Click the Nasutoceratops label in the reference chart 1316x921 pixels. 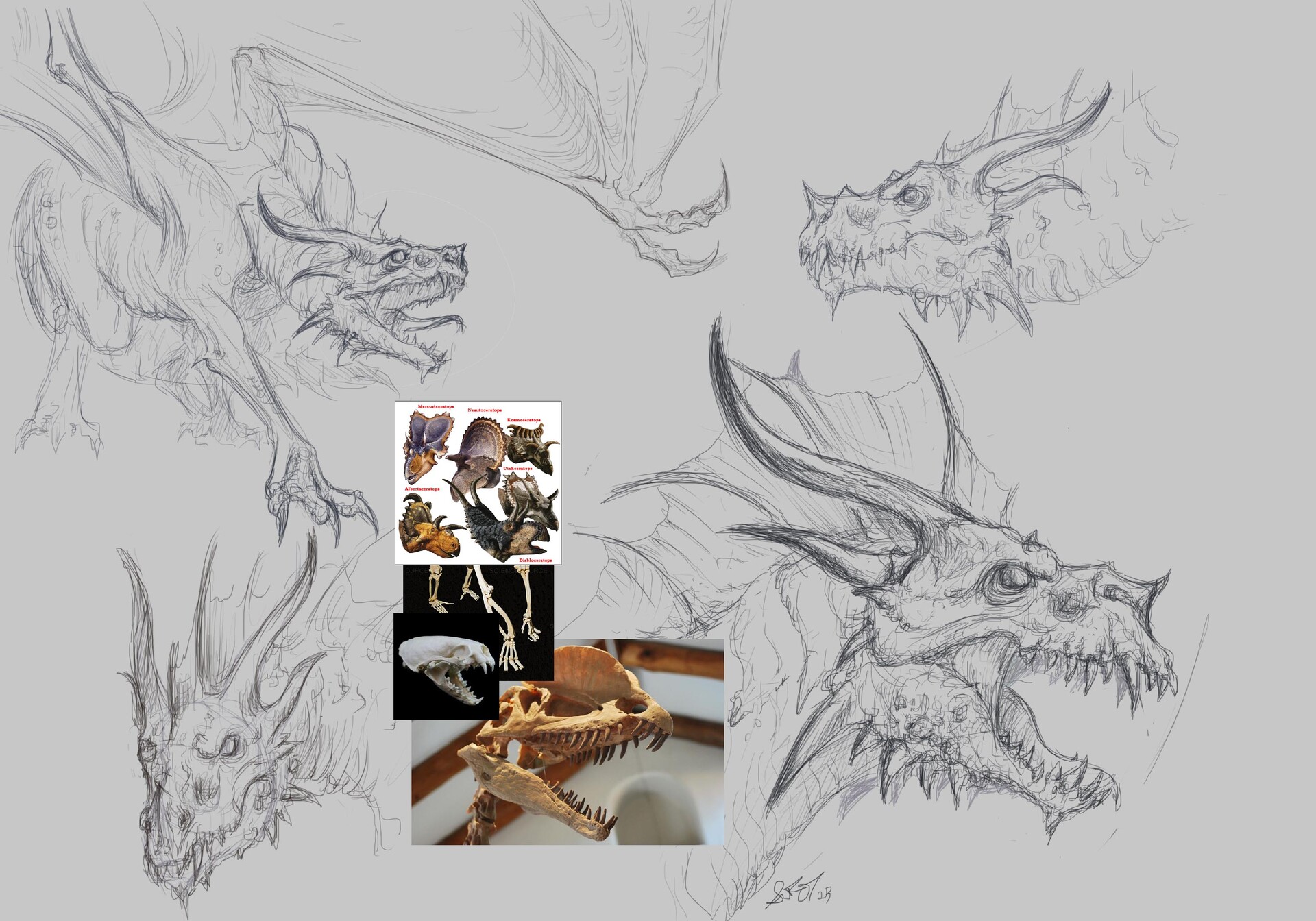point(485,410)
